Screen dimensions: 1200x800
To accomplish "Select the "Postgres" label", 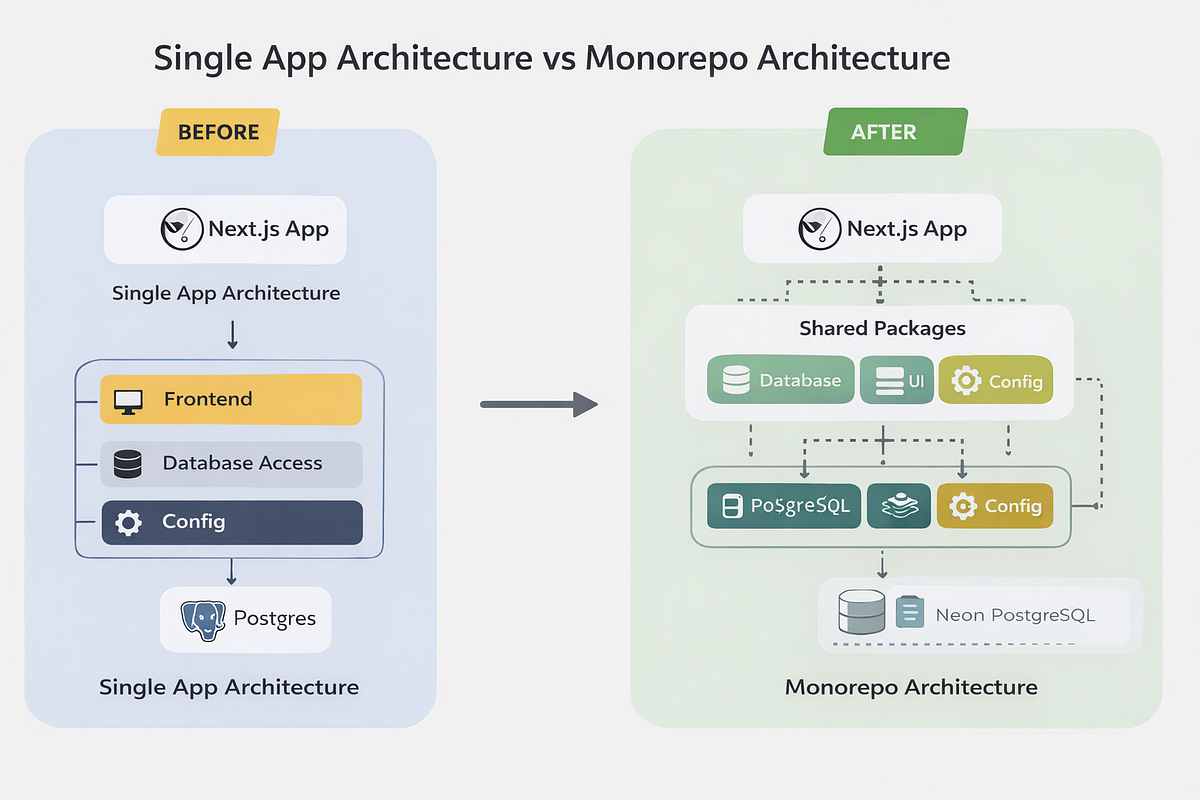I will tap(275, 618).
